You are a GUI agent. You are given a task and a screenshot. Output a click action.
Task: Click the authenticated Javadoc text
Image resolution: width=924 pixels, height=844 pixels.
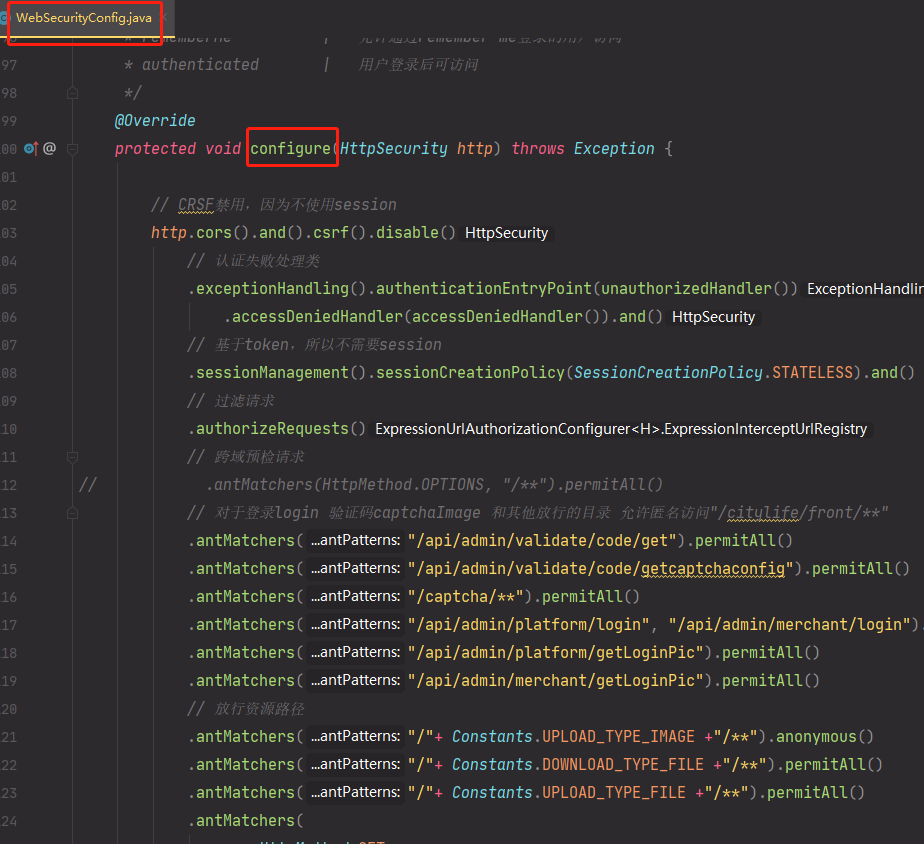200,65
